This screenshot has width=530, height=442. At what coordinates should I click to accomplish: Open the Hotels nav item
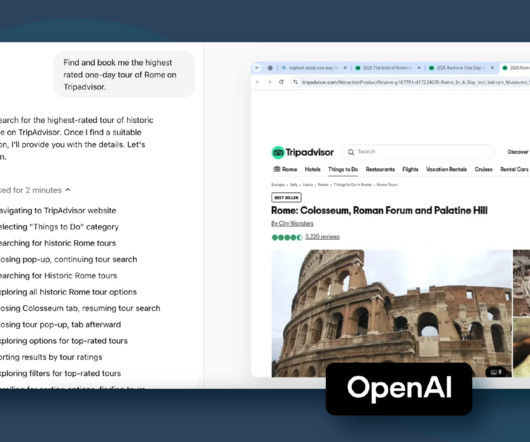pos(312,169)
